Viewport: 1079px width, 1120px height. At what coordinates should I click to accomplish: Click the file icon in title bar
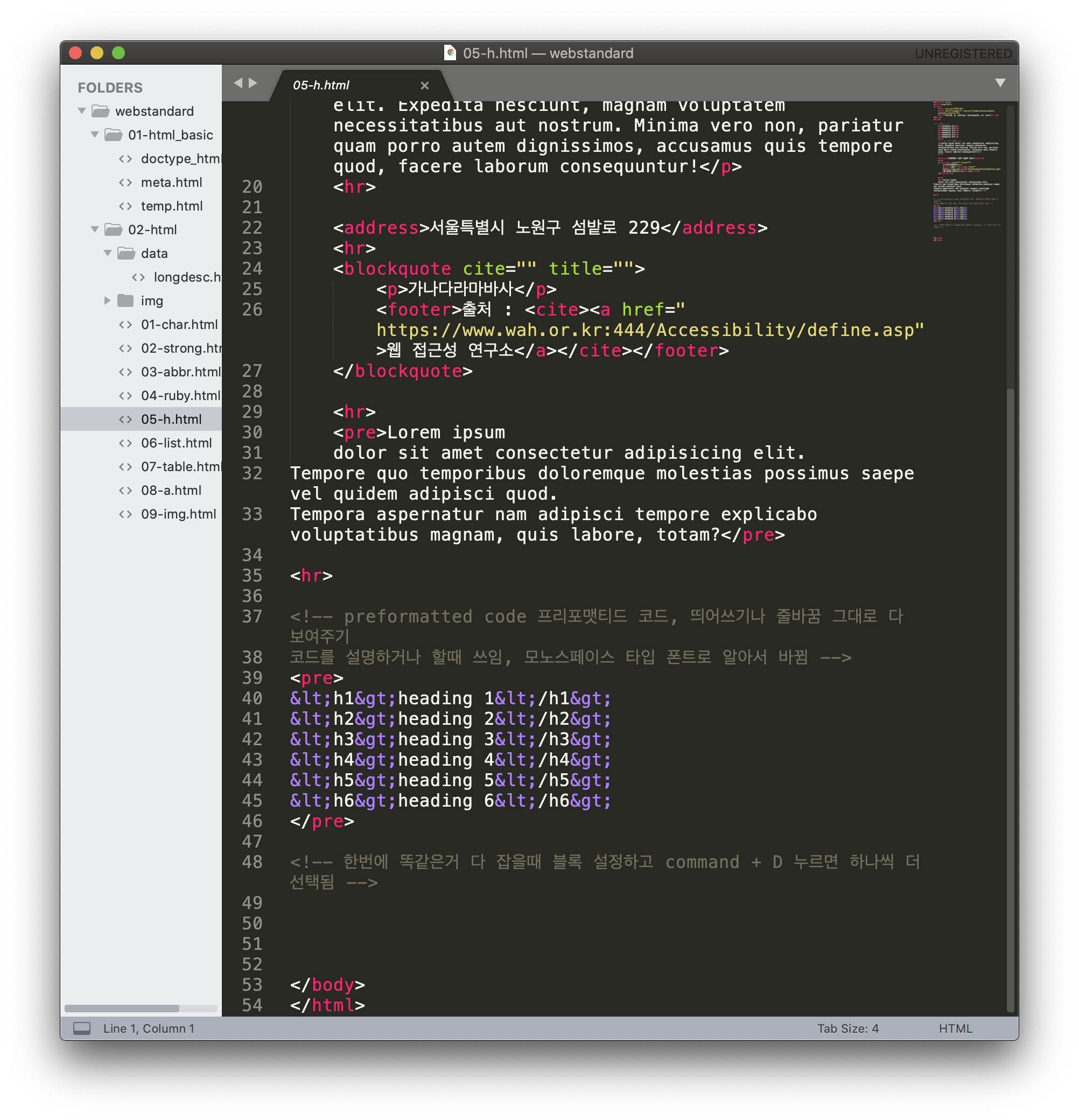(450, 53)
